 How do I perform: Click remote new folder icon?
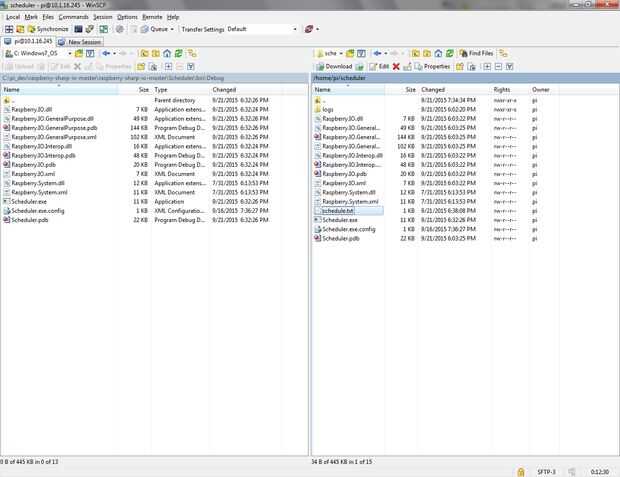click(459, 66)
